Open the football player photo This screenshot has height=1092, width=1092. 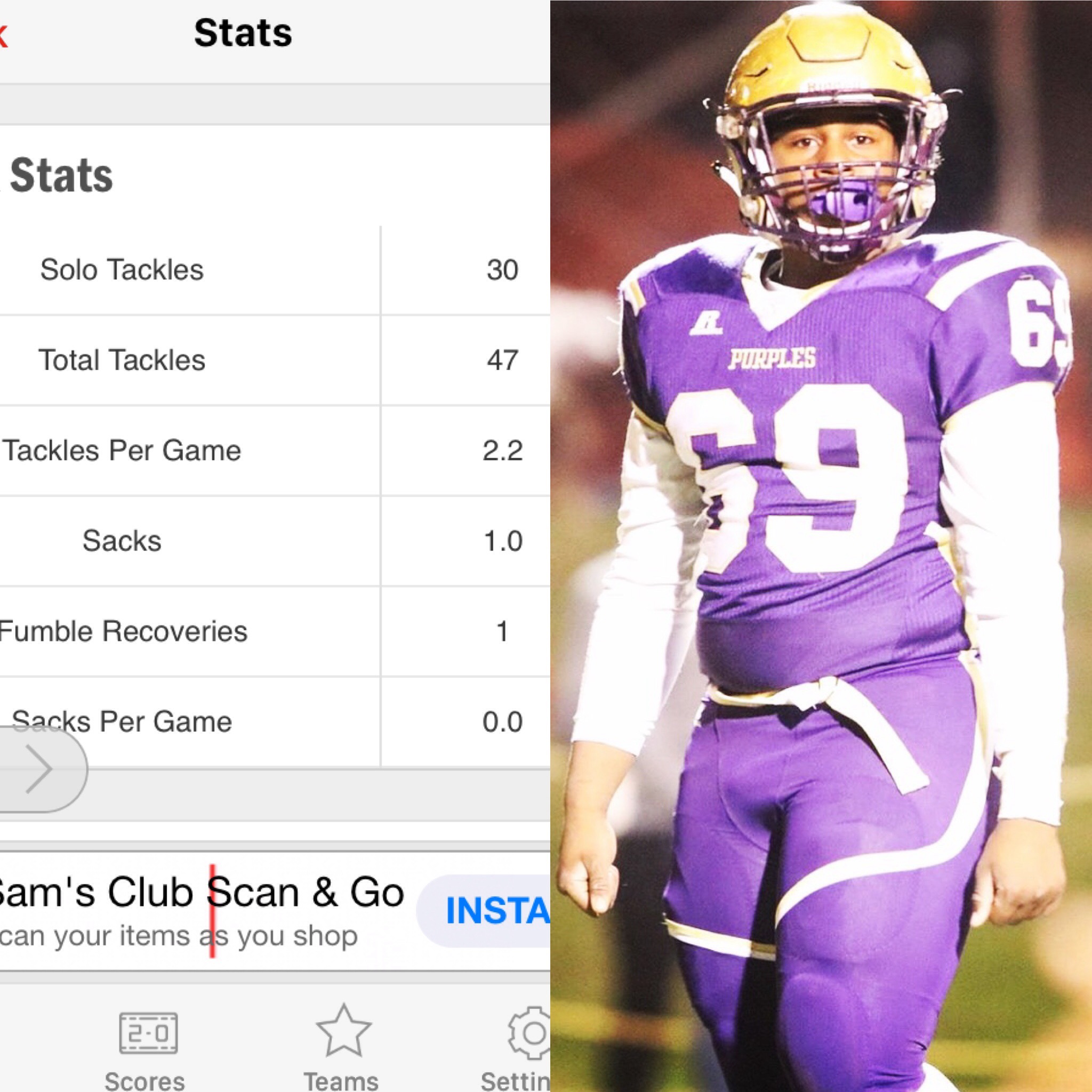tap(821, 546)
